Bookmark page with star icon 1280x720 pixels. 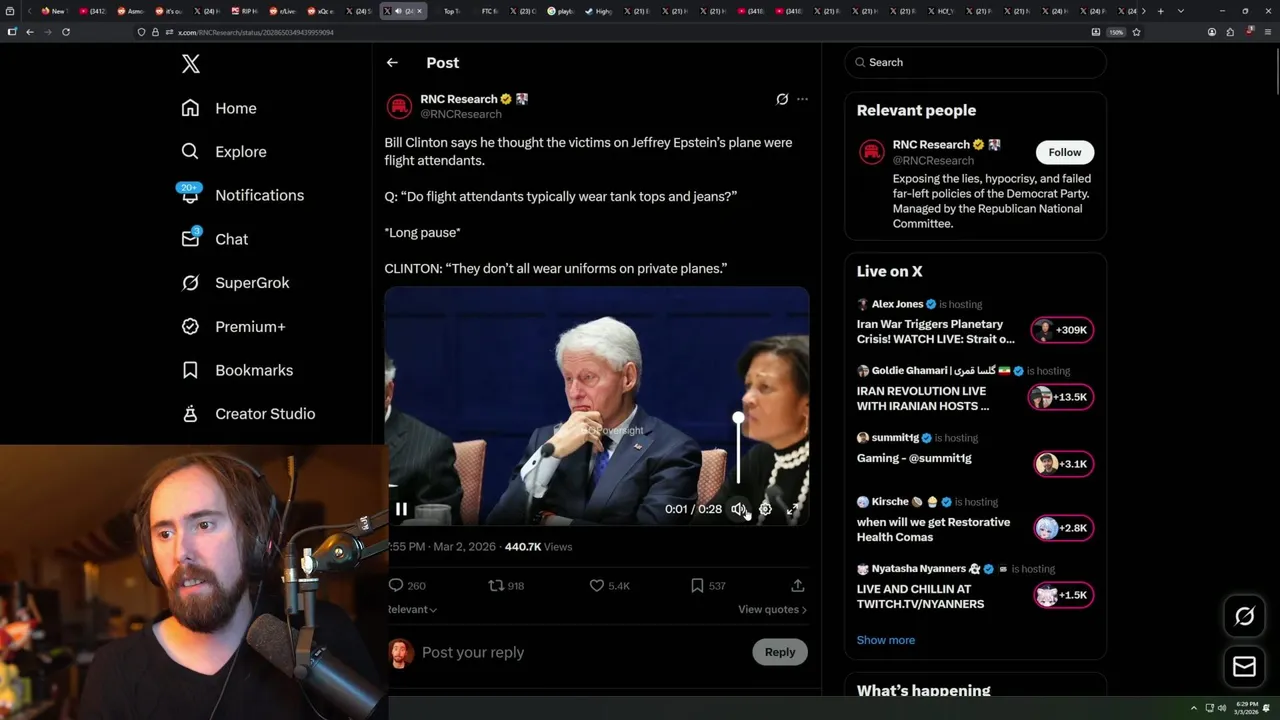[1136, 32]
